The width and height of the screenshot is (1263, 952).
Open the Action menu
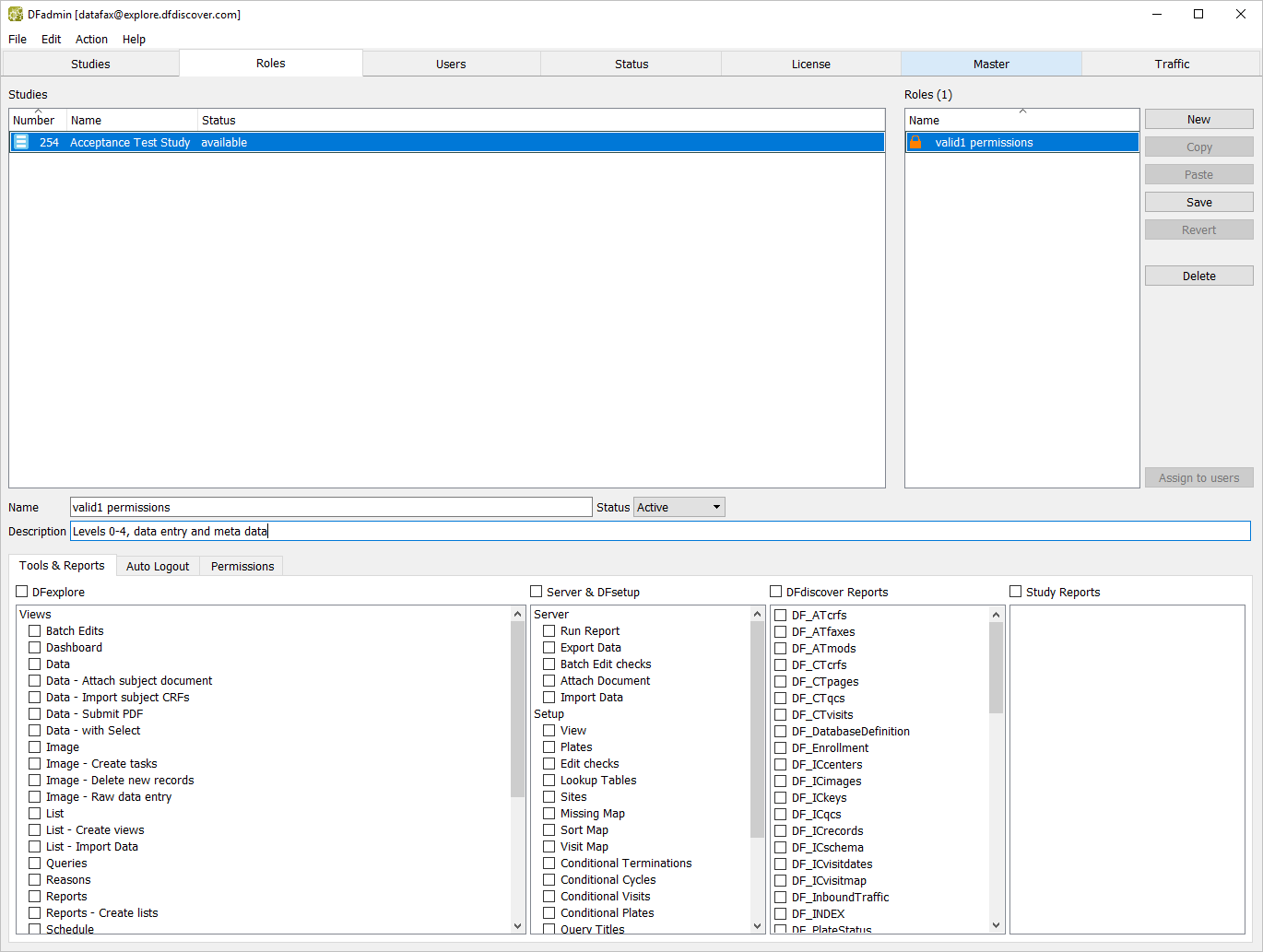coord(91,40)
